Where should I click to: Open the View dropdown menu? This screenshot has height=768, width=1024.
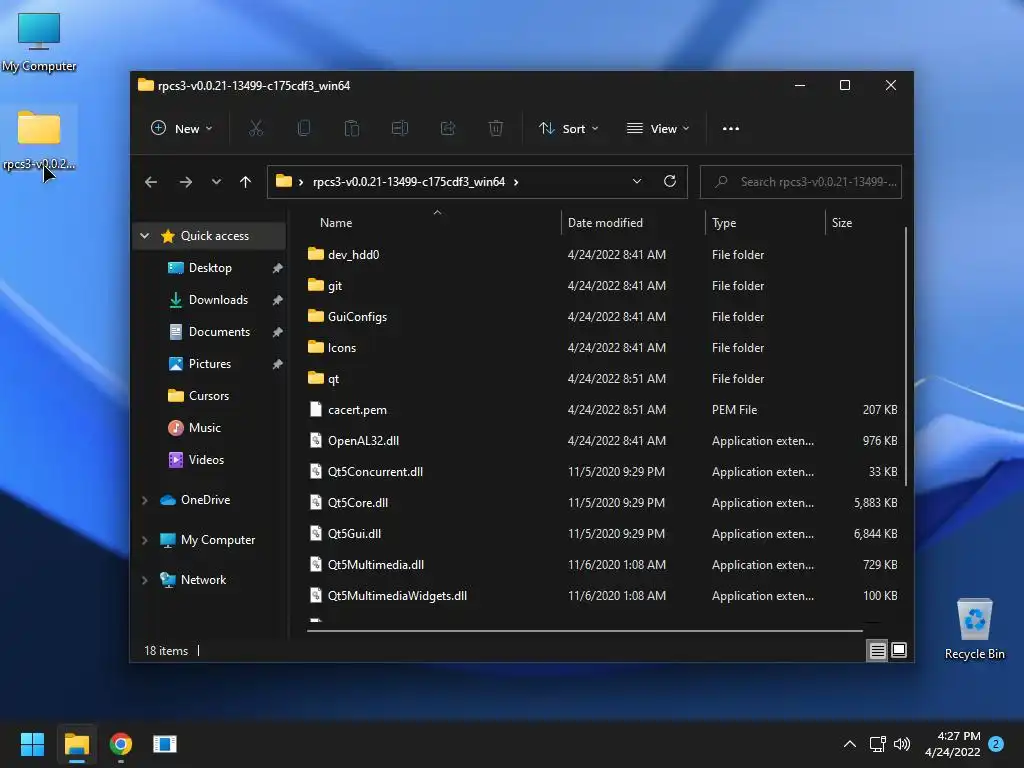coord(658,129)
